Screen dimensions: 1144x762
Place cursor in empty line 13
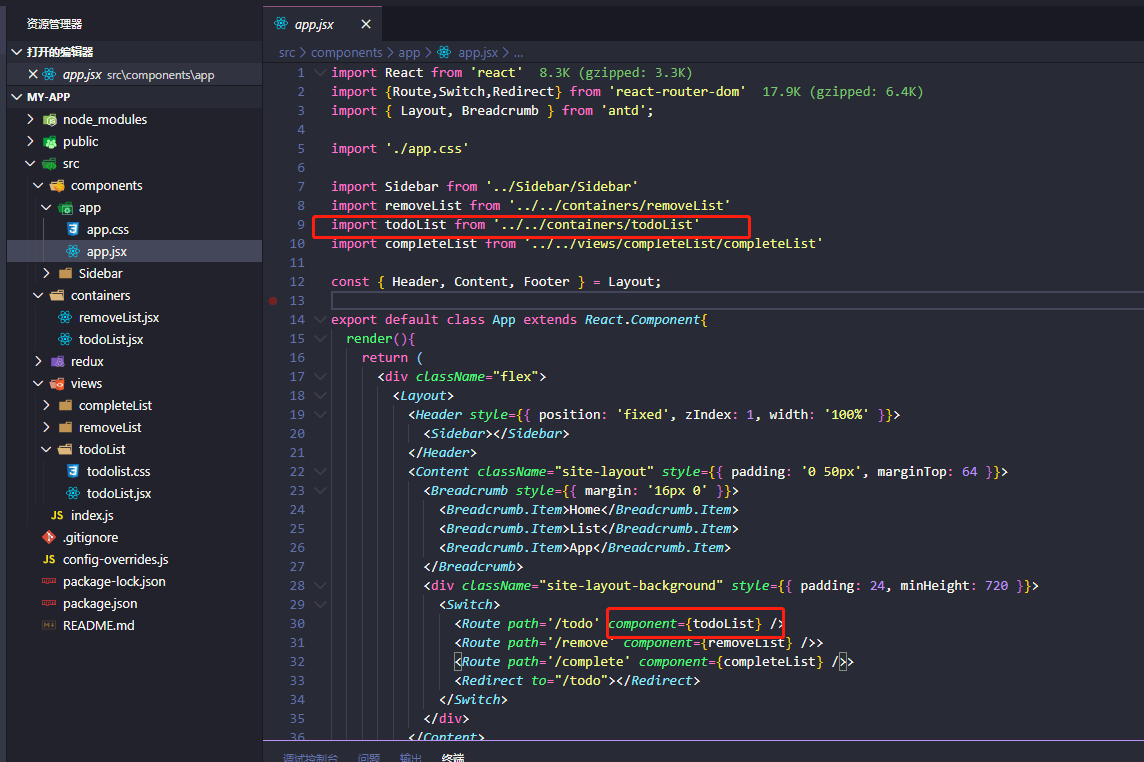pos(737,301)
